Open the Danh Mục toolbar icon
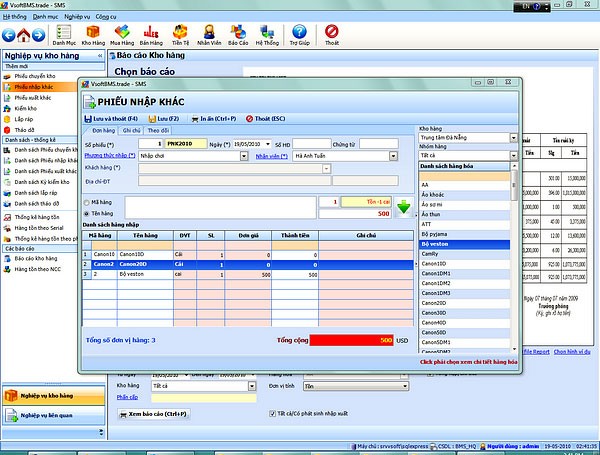 point(64,37)
